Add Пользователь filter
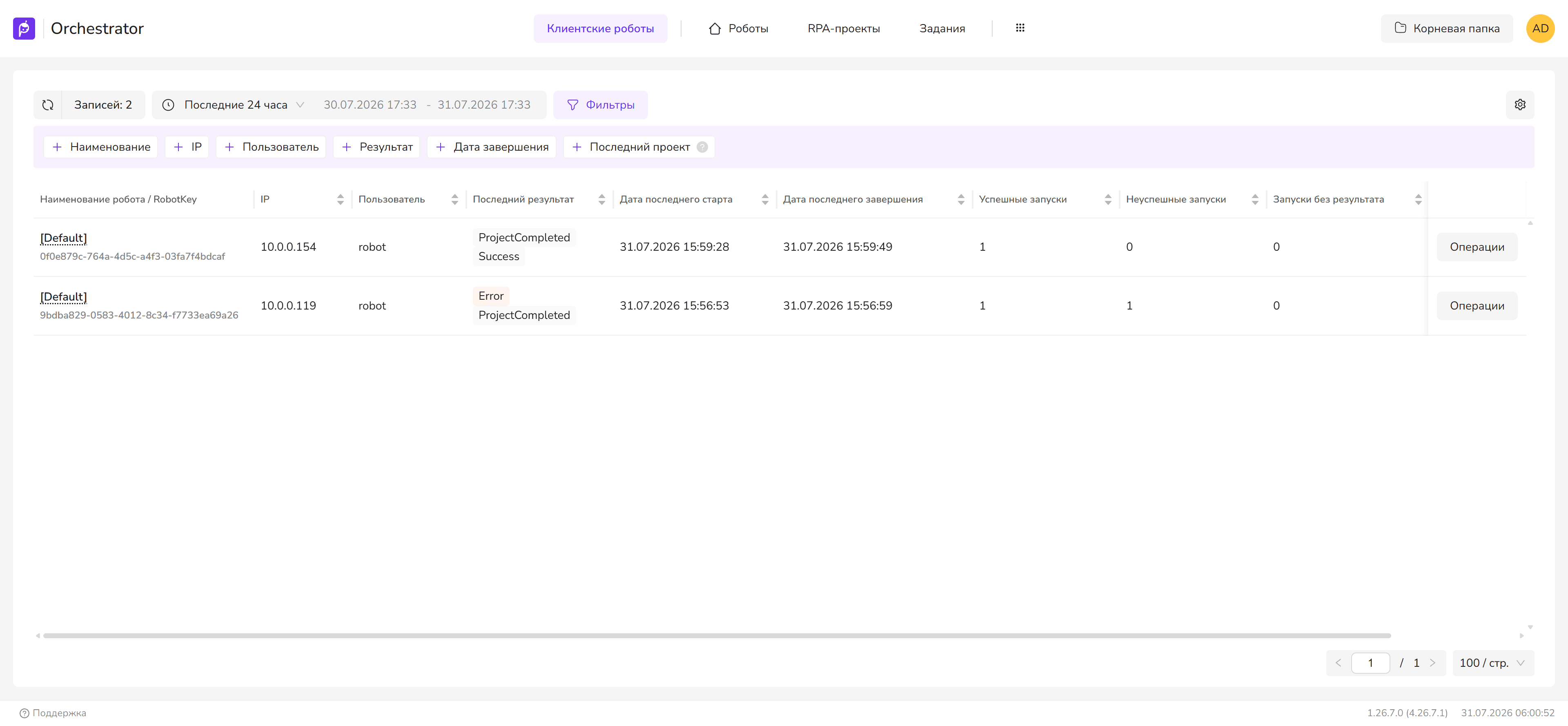Viewport: 1568px width, 726px height. click(x=271, y=147)
